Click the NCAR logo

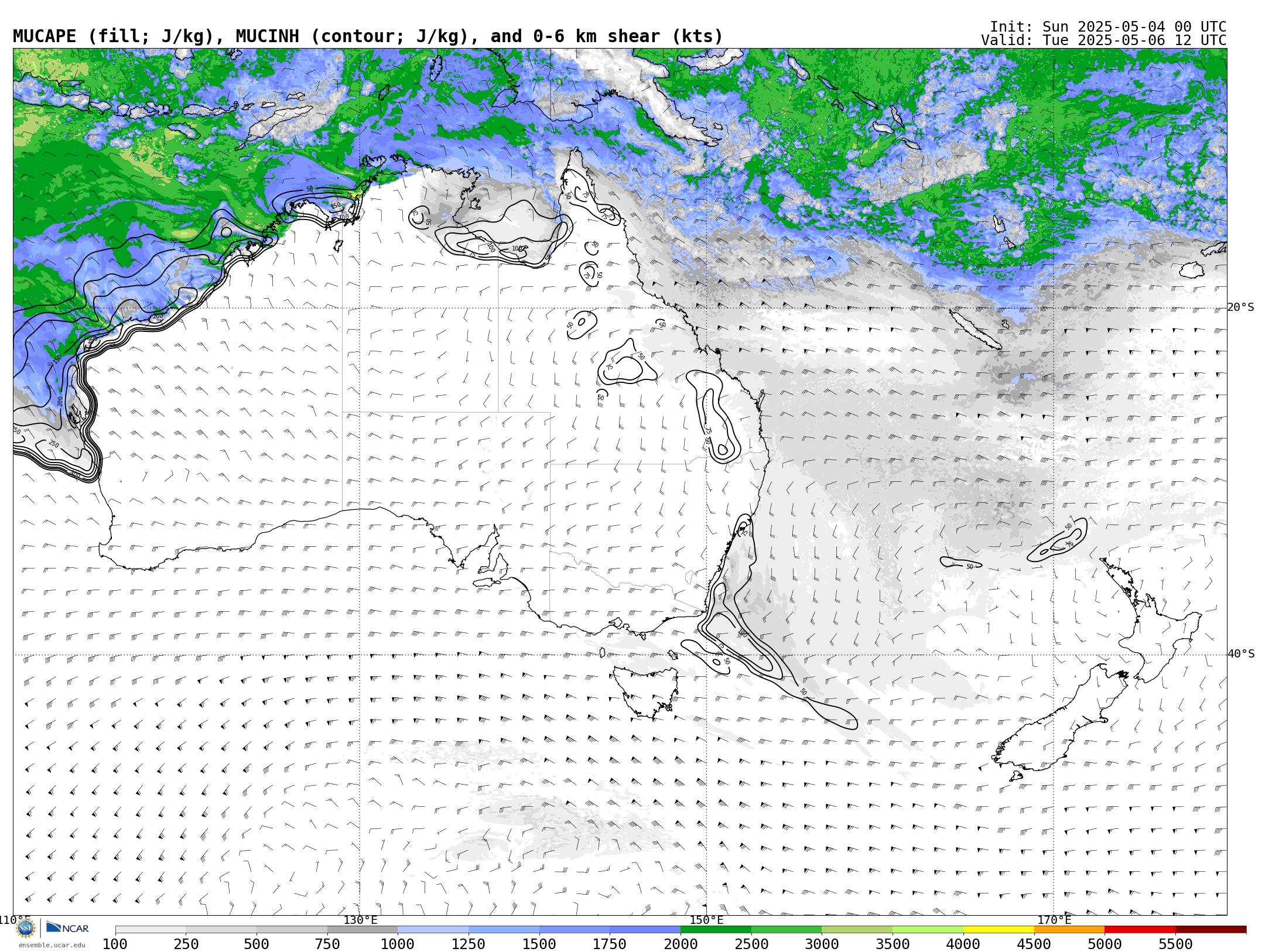coord(67,927)
